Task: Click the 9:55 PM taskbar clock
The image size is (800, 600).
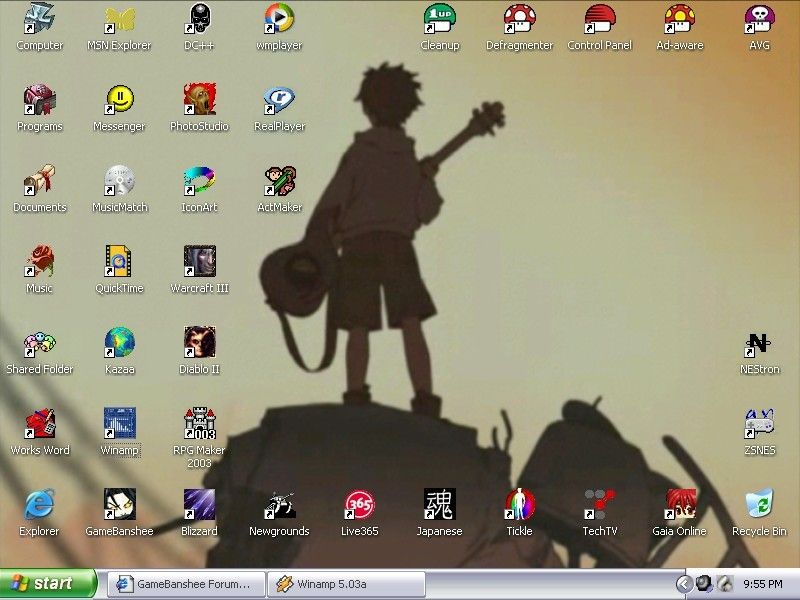Action: coord(763,584)
